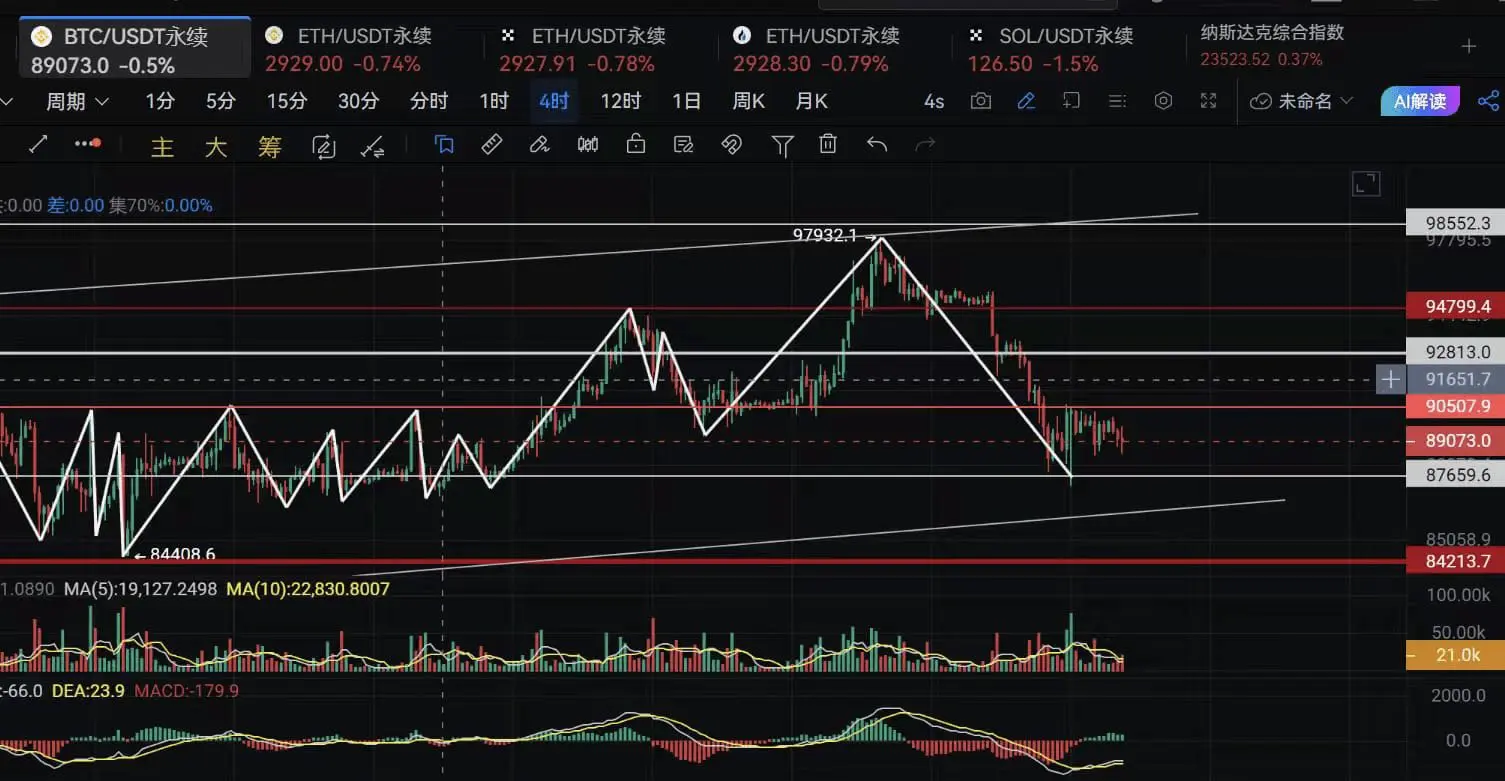Switch to the 30分 timeframe
Viewport: 1505px width, 781px height.
click(359, 101)
